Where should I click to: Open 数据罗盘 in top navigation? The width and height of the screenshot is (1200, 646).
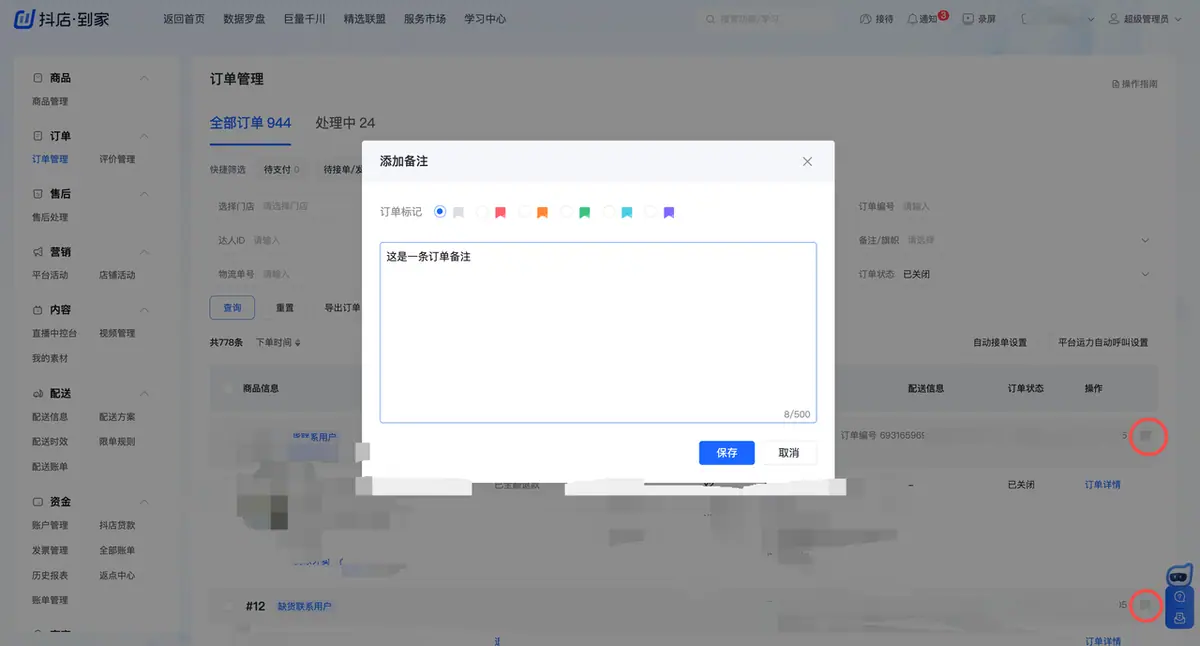click(244, 19)
